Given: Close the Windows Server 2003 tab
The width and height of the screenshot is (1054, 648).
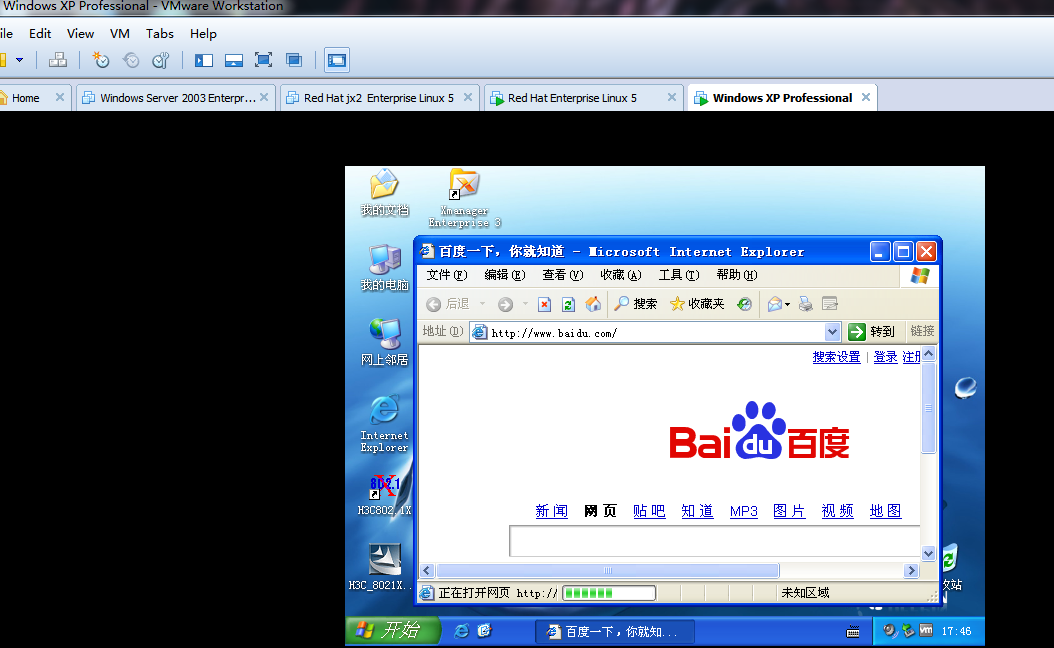Looking at the screenshot, I should 264,97.
